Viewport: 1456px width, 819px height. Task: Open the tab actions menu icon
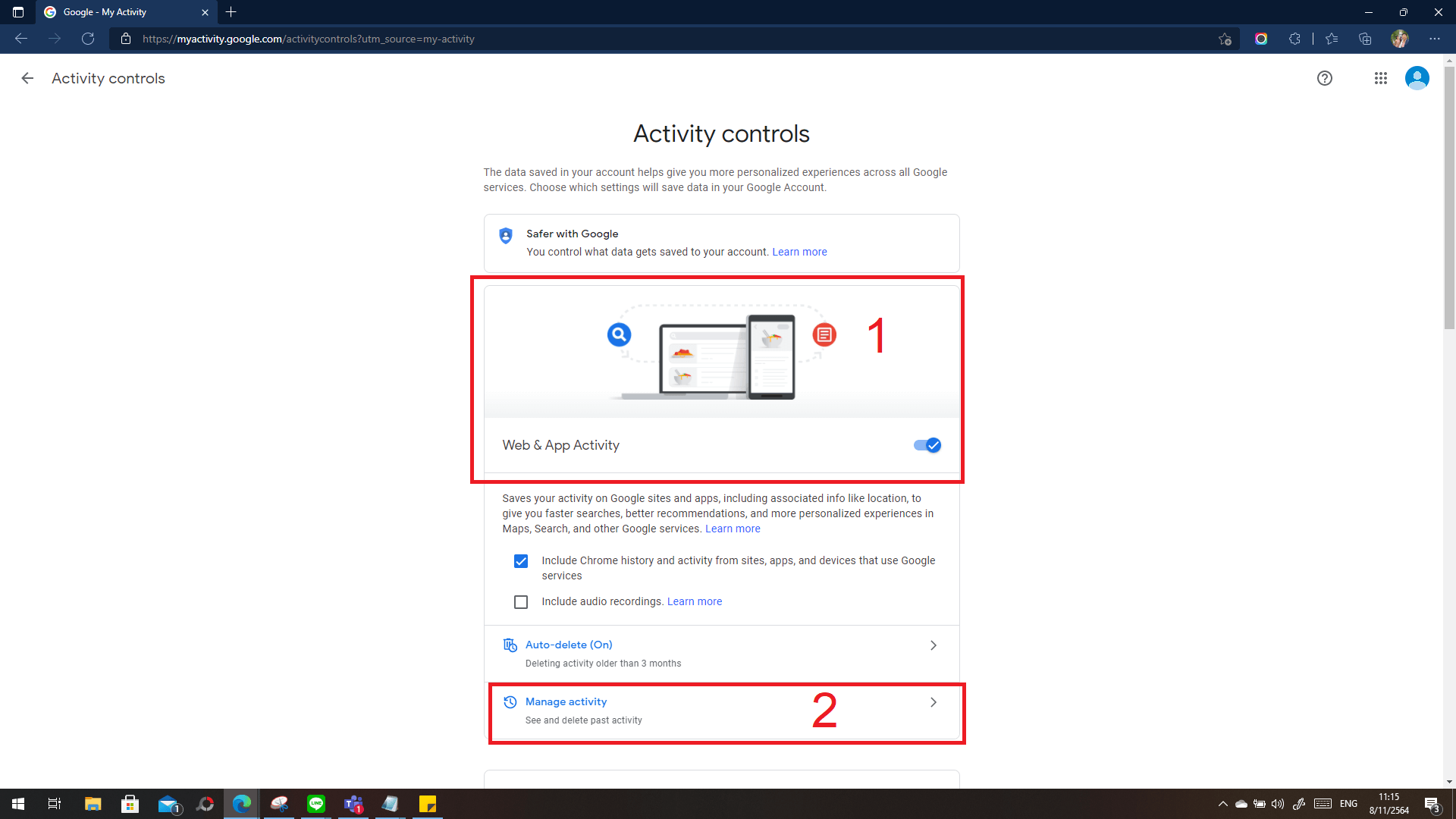point(18,12)
